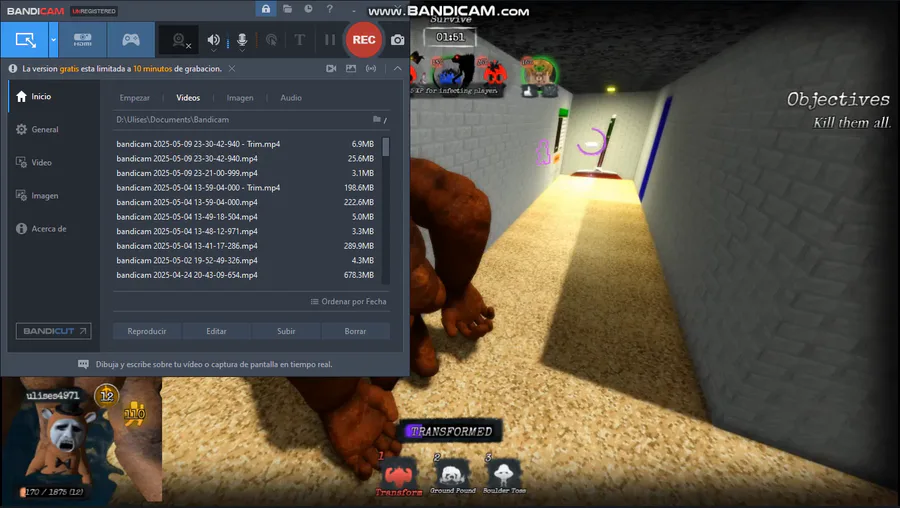Open the Video sidebar section
The width and height of the screenshot is (900, 508).
tap(54, 162)
